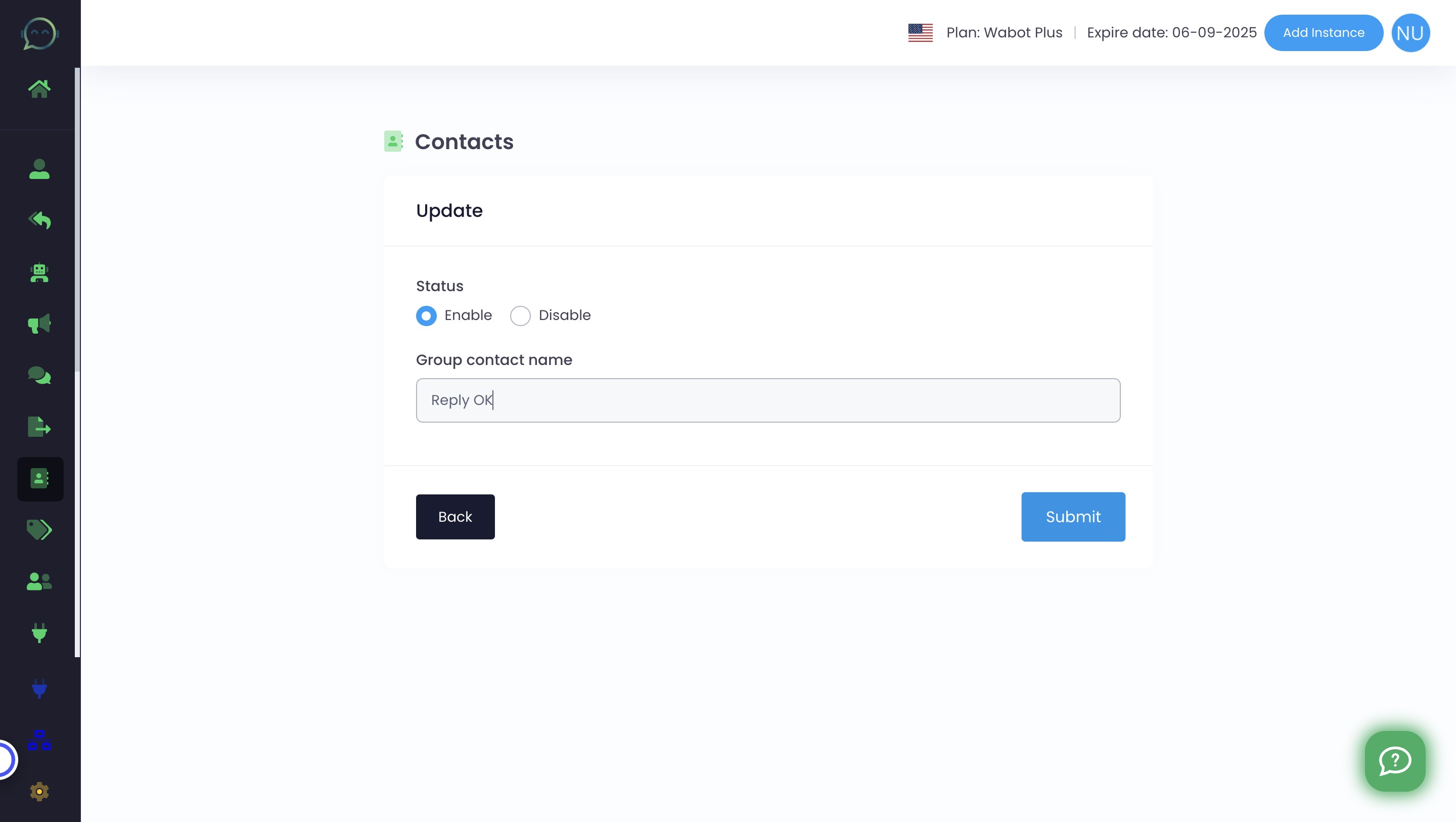Click the Export/Import contacts icon
This screenshot has height=822, width=1456.
(x=40, y=426)
